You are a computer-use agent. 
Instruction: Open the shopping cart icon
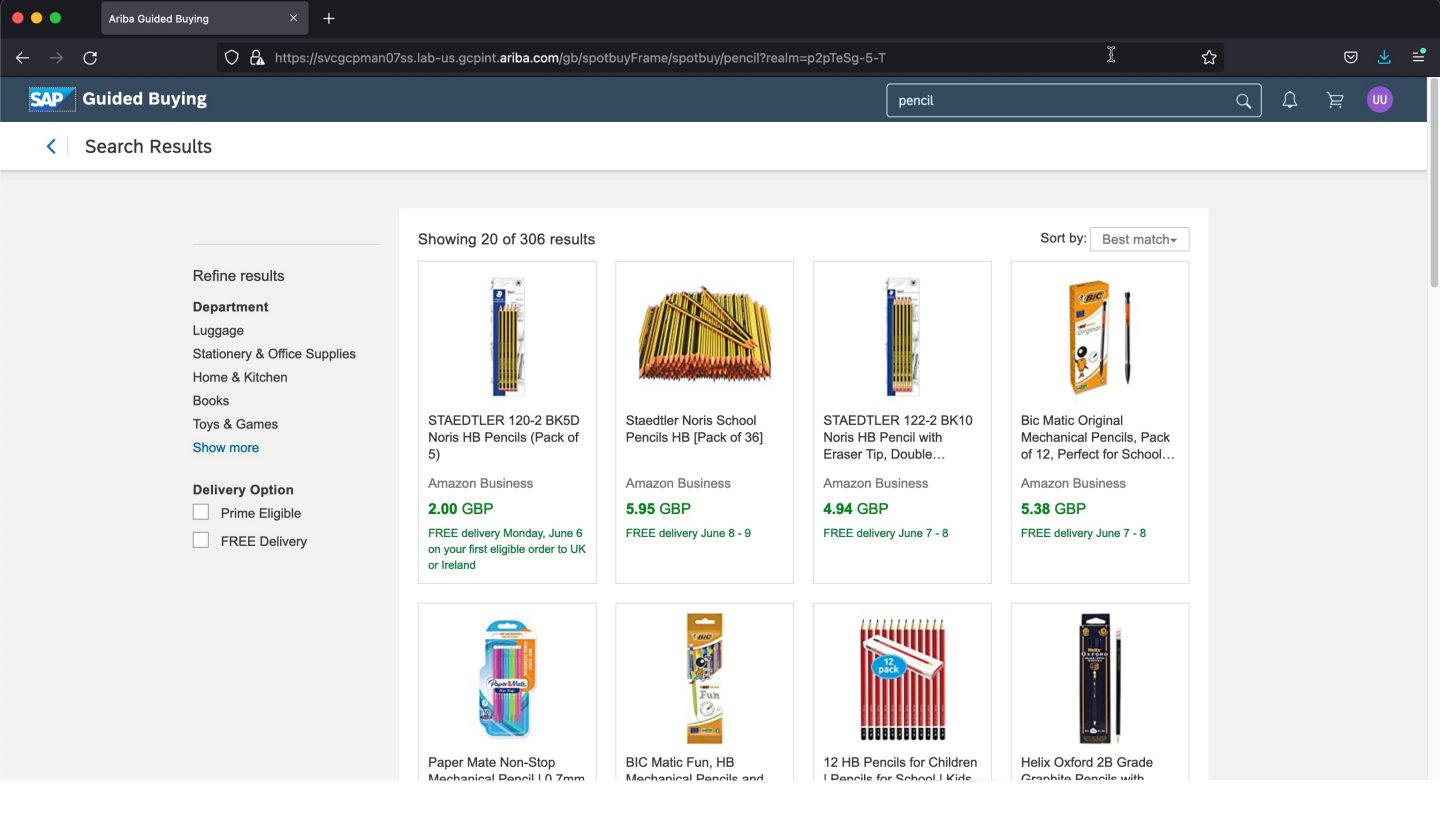pos(1334,99)
